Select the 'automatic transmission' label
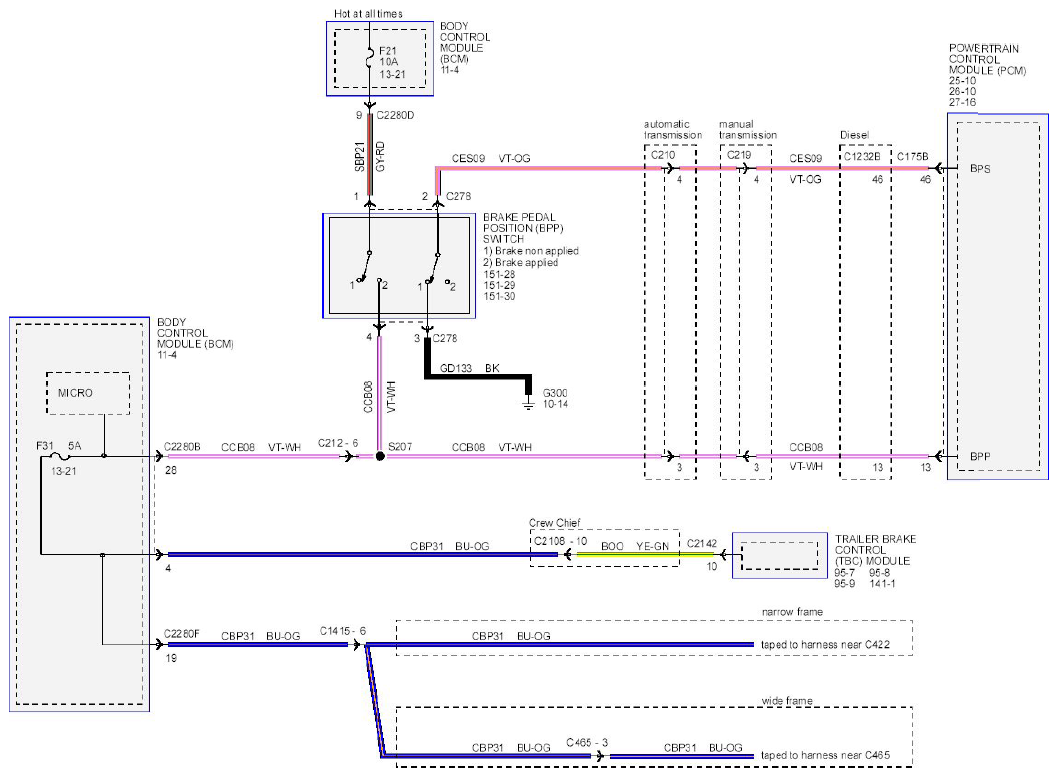Screen dimensions: 1058x777 (x=673, y=130)
